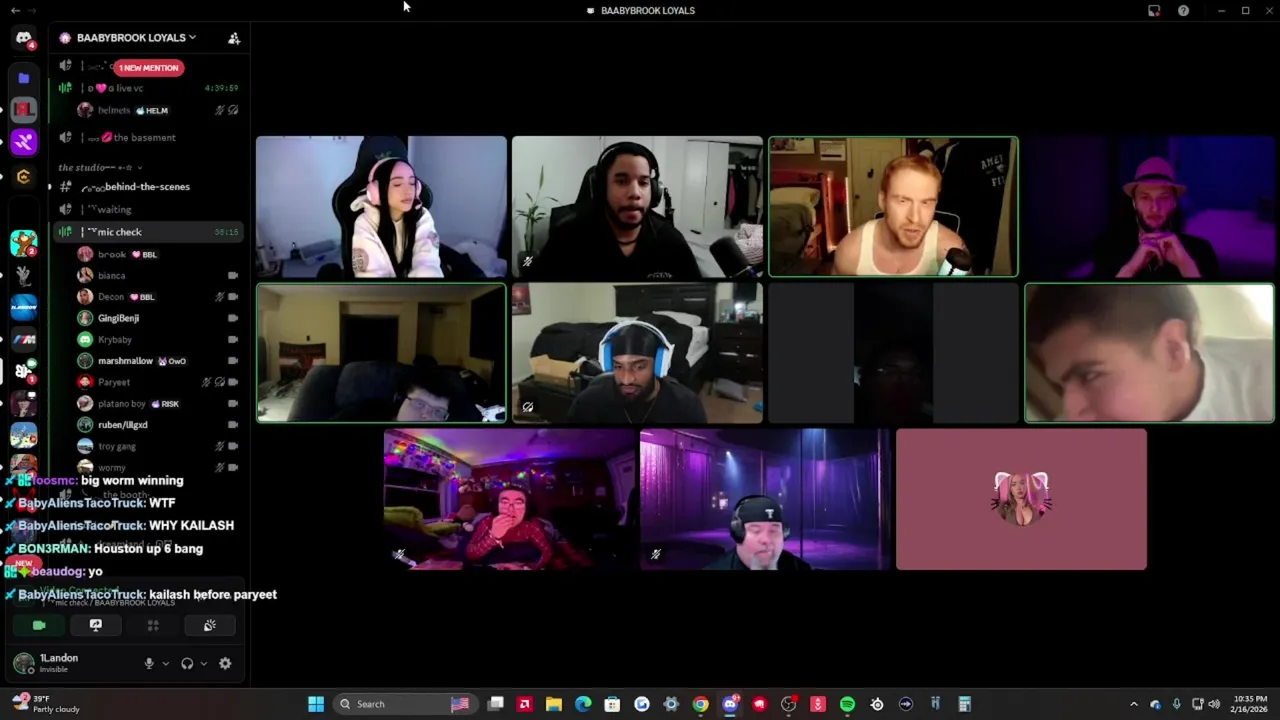Open the blue folder server group
This screenshot has height=720, width=1280.
coord(24,78)
